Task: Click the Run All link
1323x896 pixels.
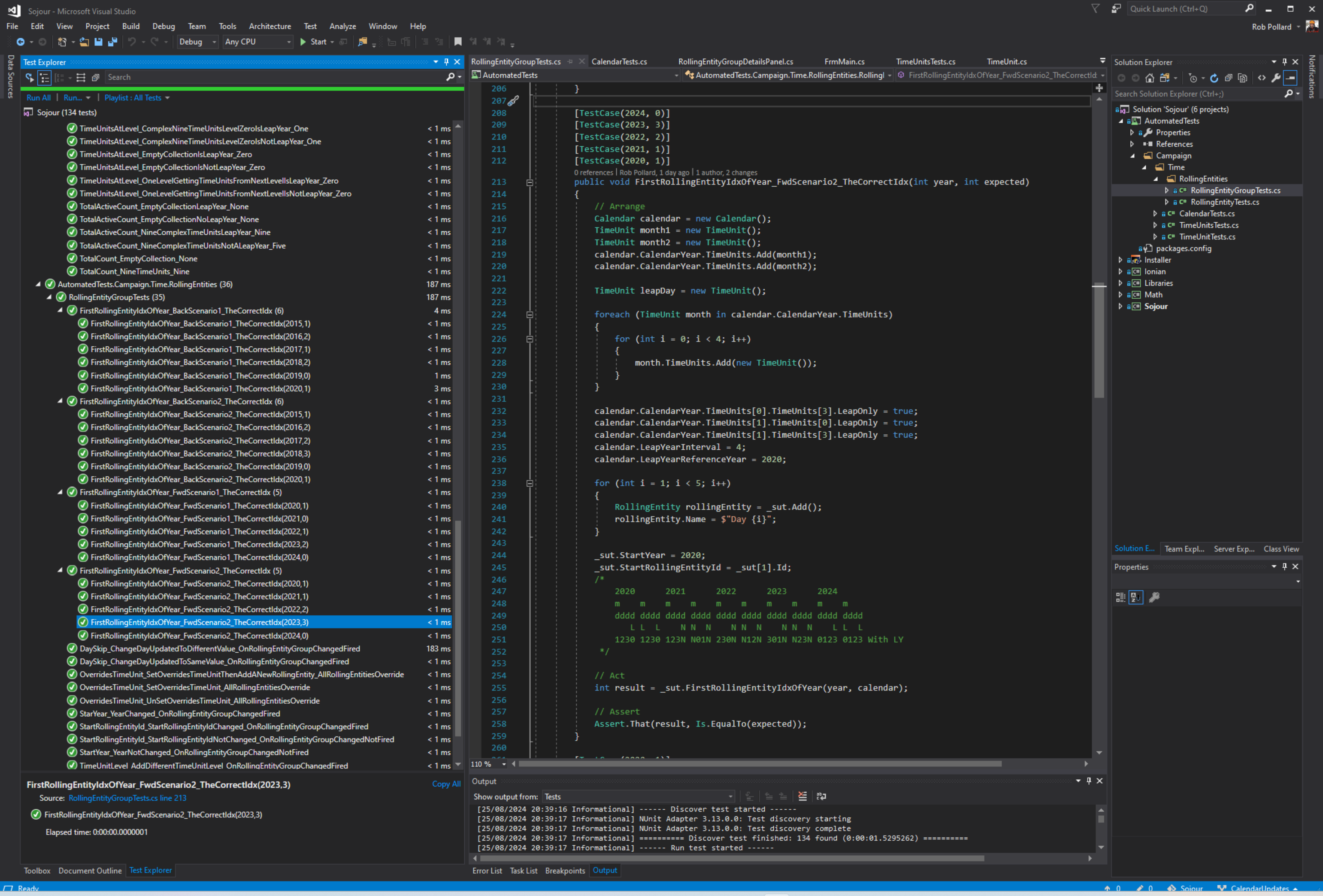Action: click(38, 98)
